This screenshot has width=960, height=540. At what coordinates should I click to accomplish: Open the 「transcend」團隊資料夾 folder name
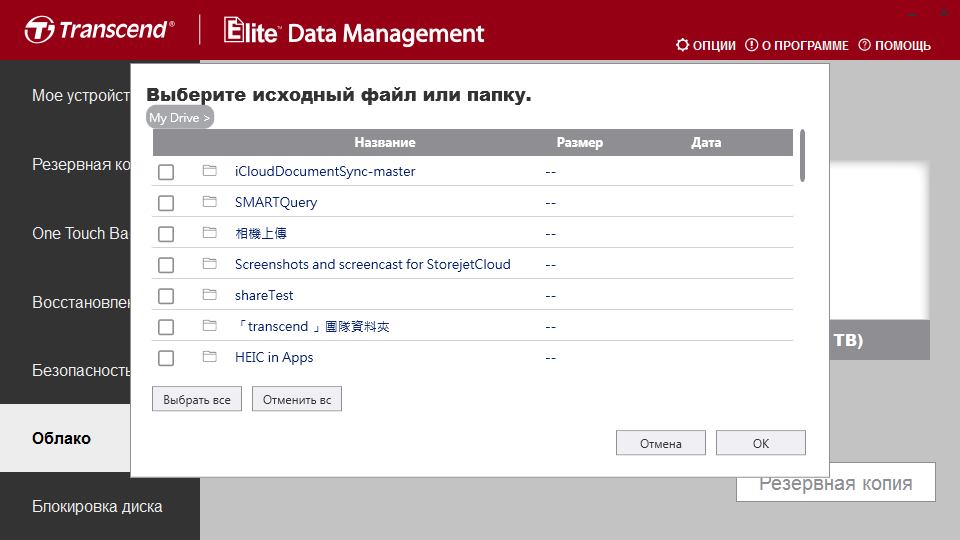pyautogui.click(x=312, y=326)
